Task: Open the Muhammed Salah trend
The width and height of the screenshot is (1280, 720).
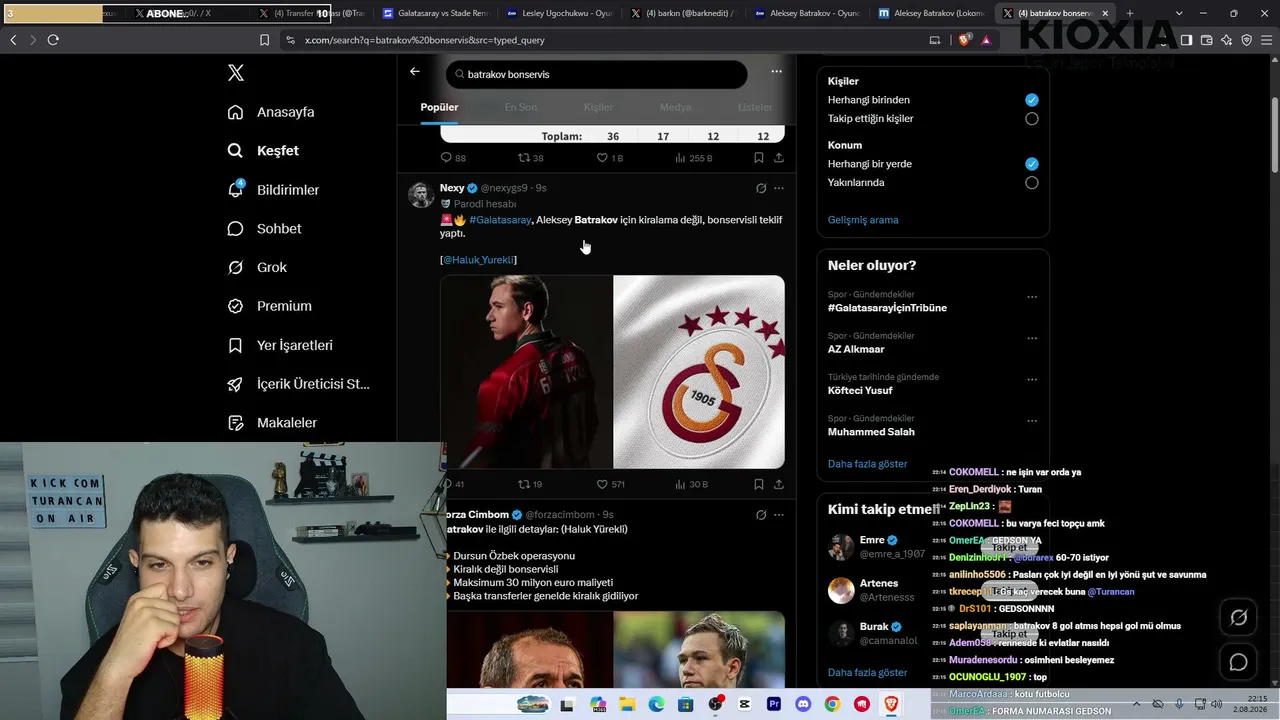Action: [x=871, y=432]
